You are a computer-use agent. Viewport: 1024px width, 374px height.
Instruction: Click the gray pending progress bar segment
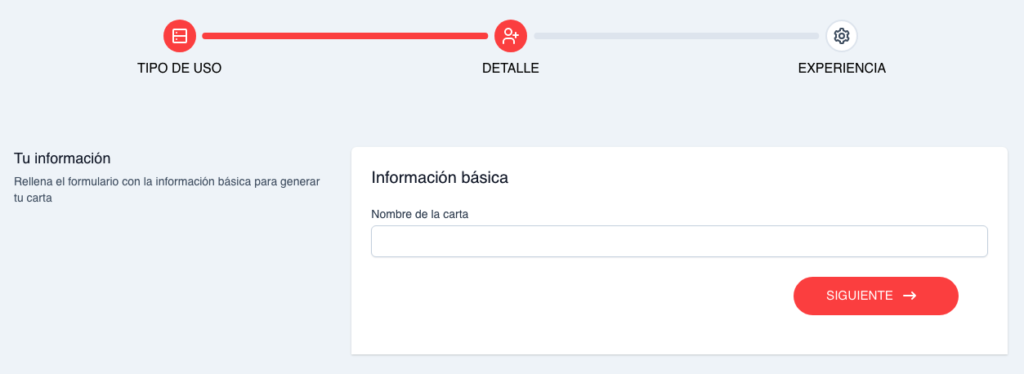point(676,36)
